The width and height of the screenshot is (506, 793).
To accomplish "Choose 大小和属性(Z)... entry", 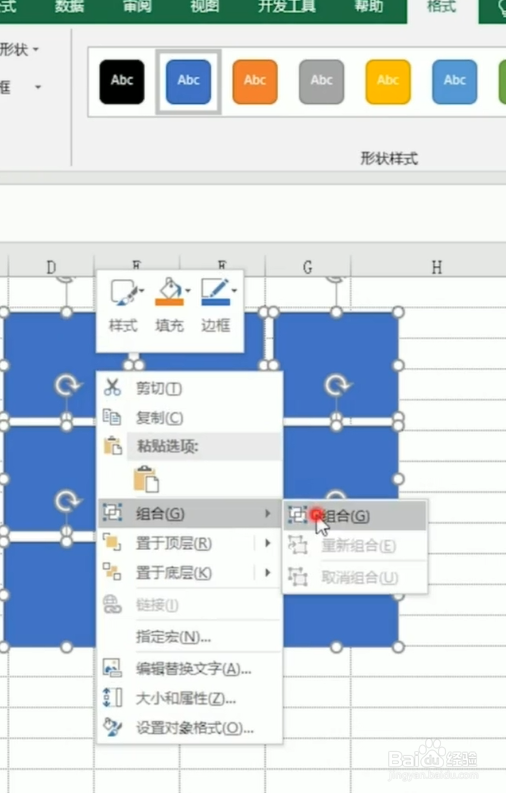I will pos(189,698).
